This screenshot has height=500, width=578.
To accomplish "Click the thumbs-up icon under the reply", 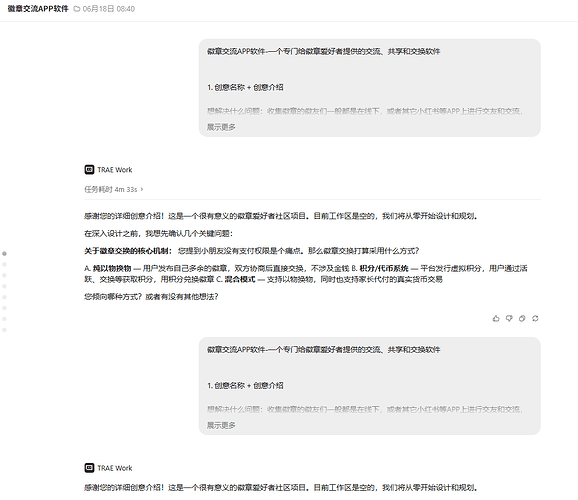I will [496, 318].
